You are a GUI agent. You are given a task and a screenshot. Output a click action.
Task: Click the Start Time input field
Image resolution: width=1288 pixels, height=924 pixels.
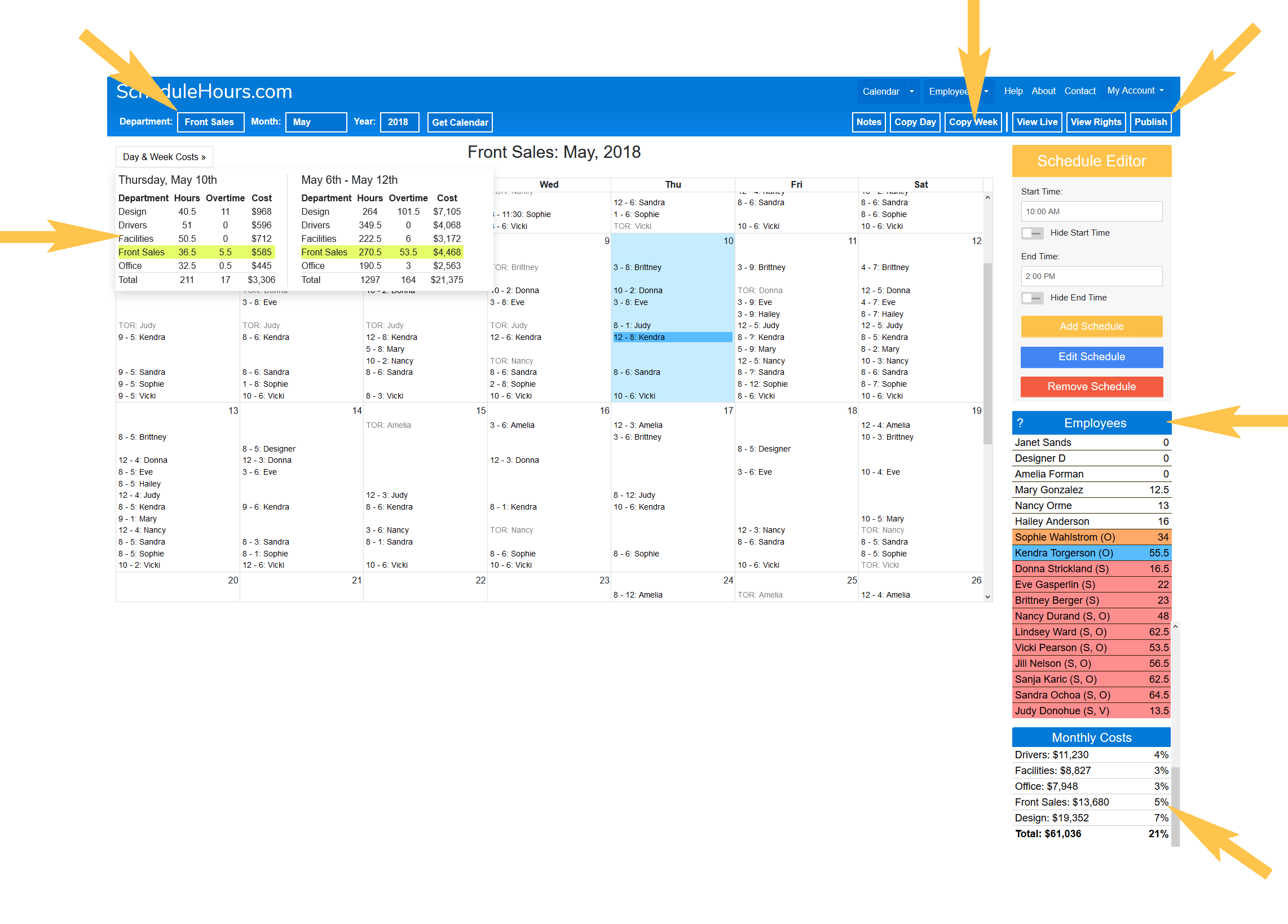click(x=1091, y=212)
